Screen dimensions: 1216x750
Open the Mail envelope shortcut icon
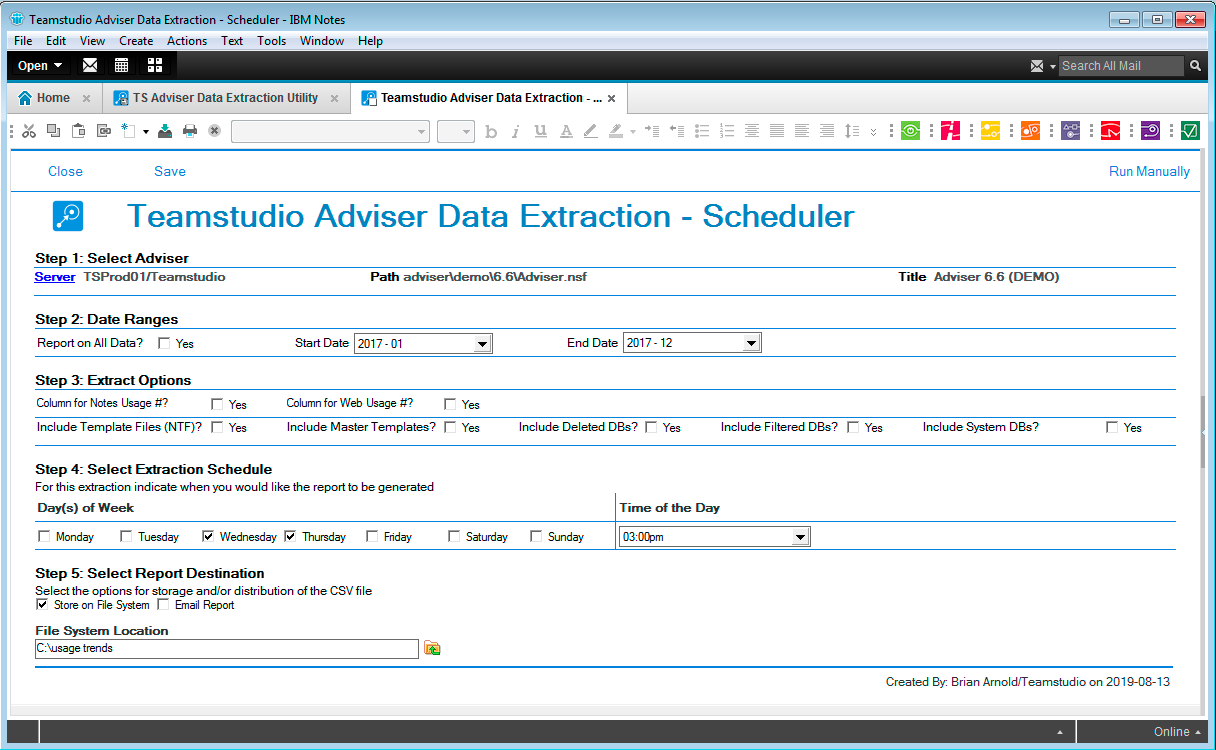pos(90,65)
